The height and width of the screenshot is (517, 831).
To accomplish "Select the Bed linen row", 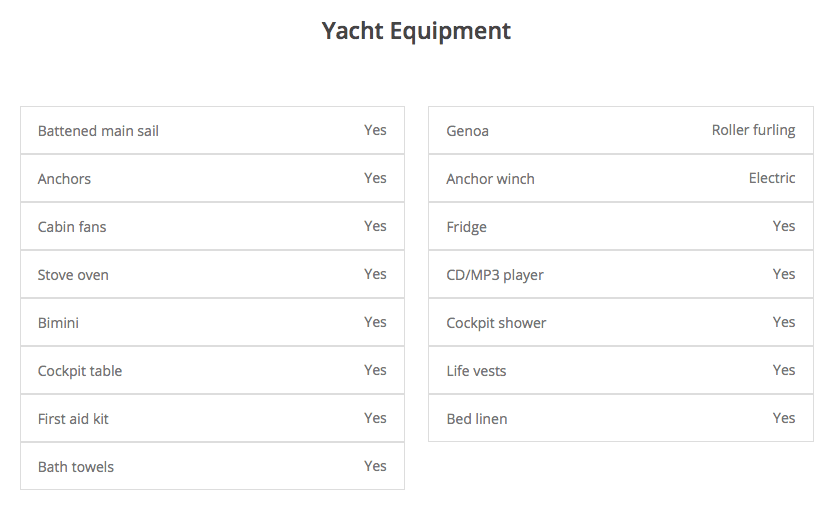I will [x=620, y=419].
